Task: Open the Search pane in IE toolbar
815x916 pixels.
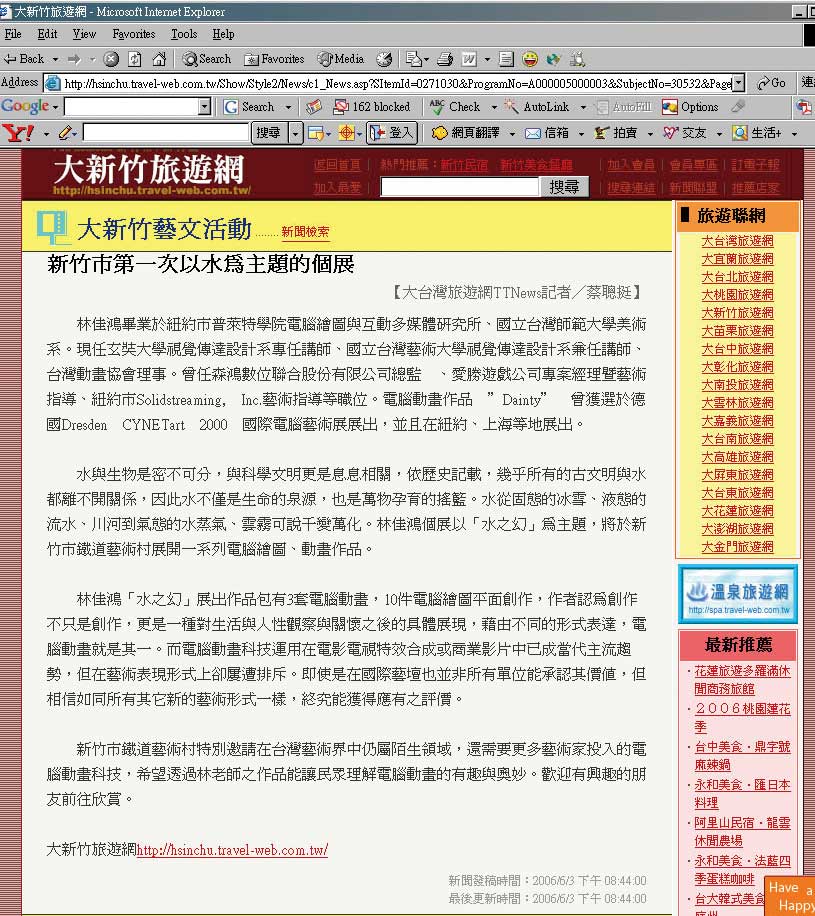Action: pos(206,59)
